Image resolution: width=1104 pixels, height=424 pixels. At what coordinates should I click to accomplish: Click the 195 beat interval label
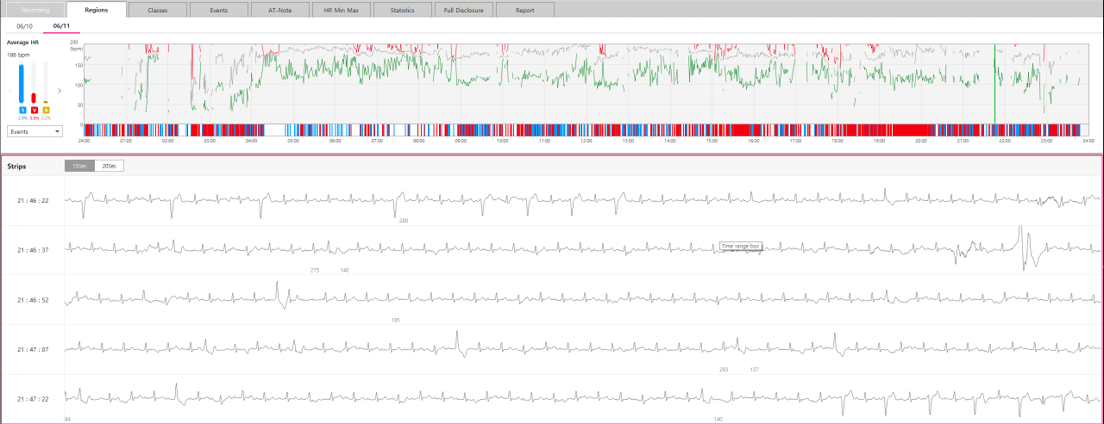click(x=395, y=320)
